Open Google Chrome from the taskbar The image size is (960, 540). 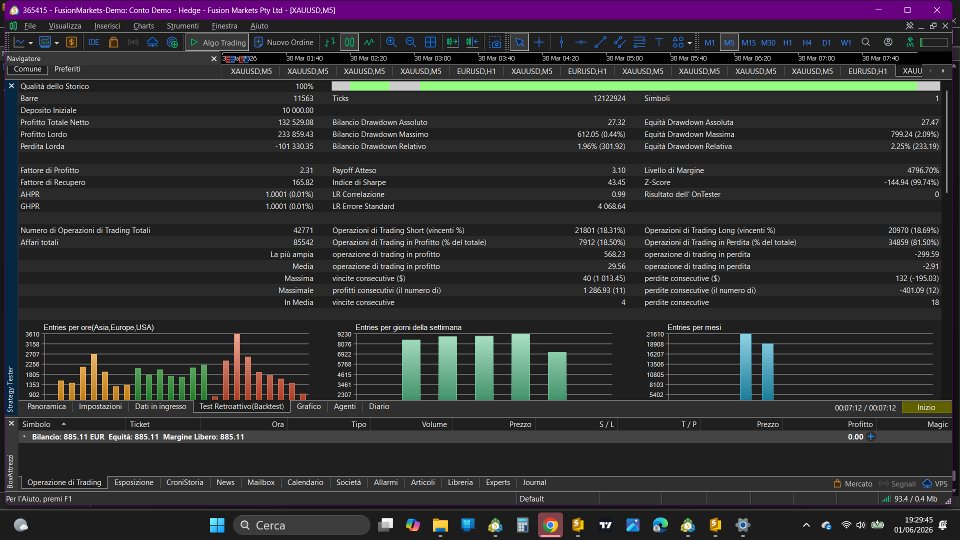[550, 525]
